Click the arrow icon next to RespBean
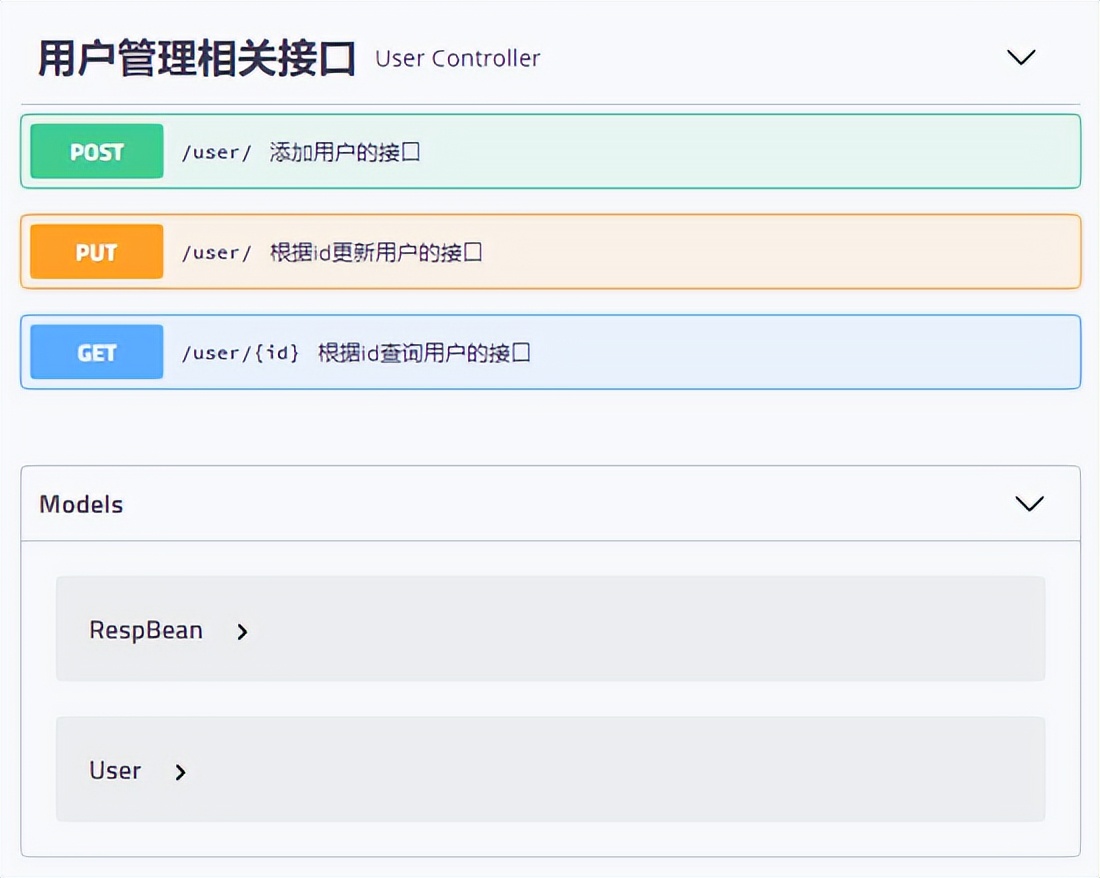1100x878 pixels. point(240,631)
